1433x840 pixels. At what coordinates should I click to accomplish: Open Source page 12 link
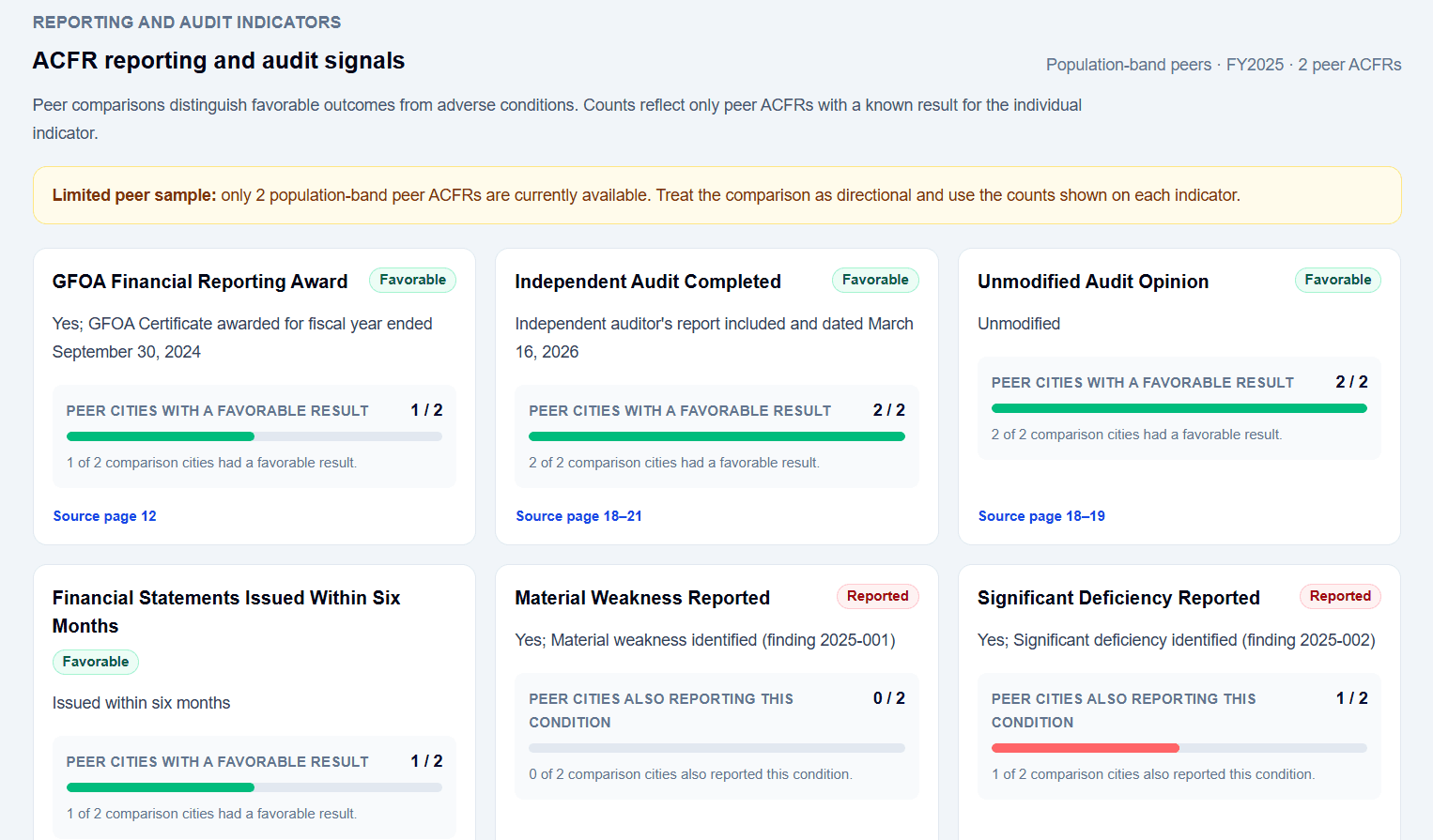[104, 516]
